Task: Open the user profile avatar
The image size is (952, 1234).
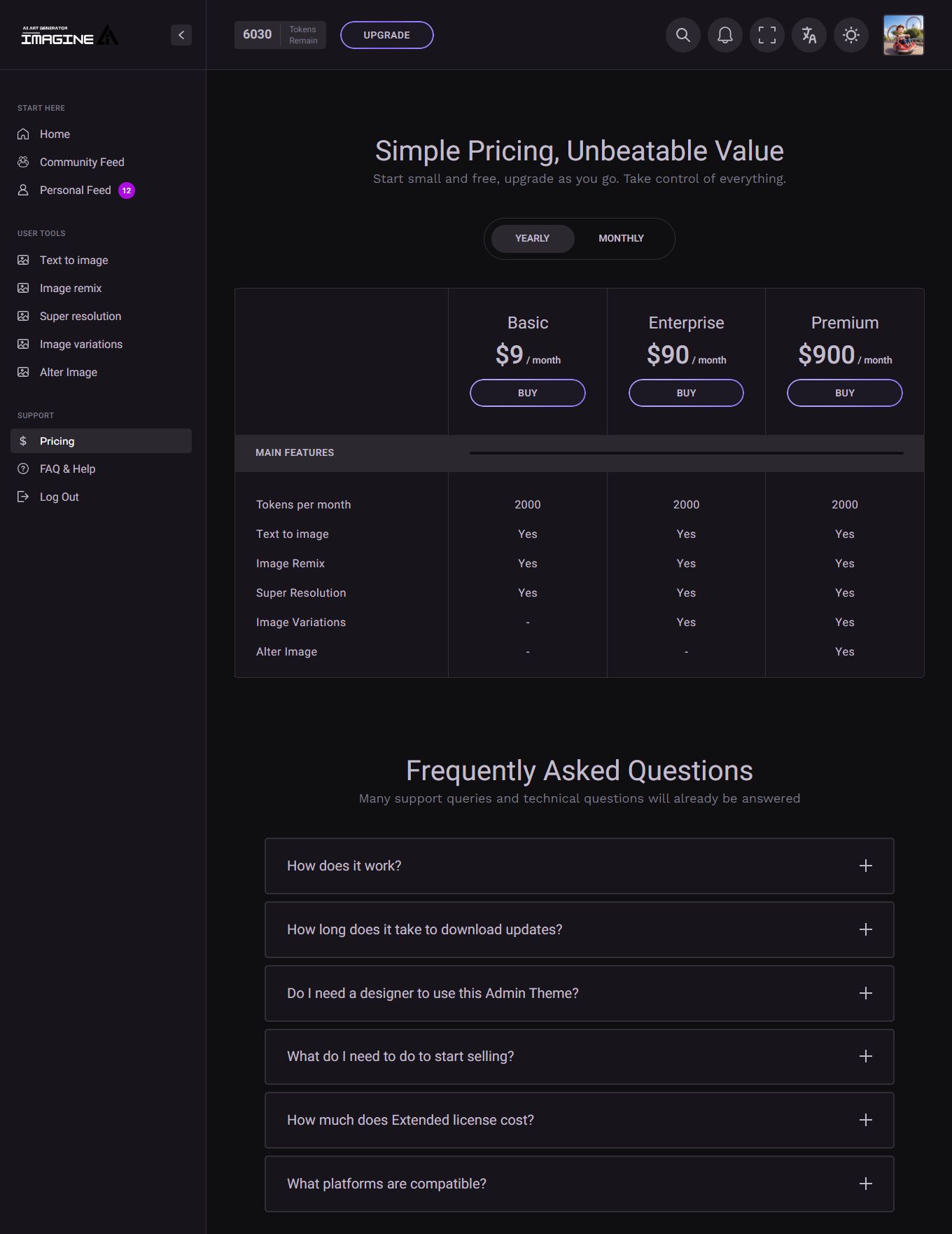Action: click(903, 35)
